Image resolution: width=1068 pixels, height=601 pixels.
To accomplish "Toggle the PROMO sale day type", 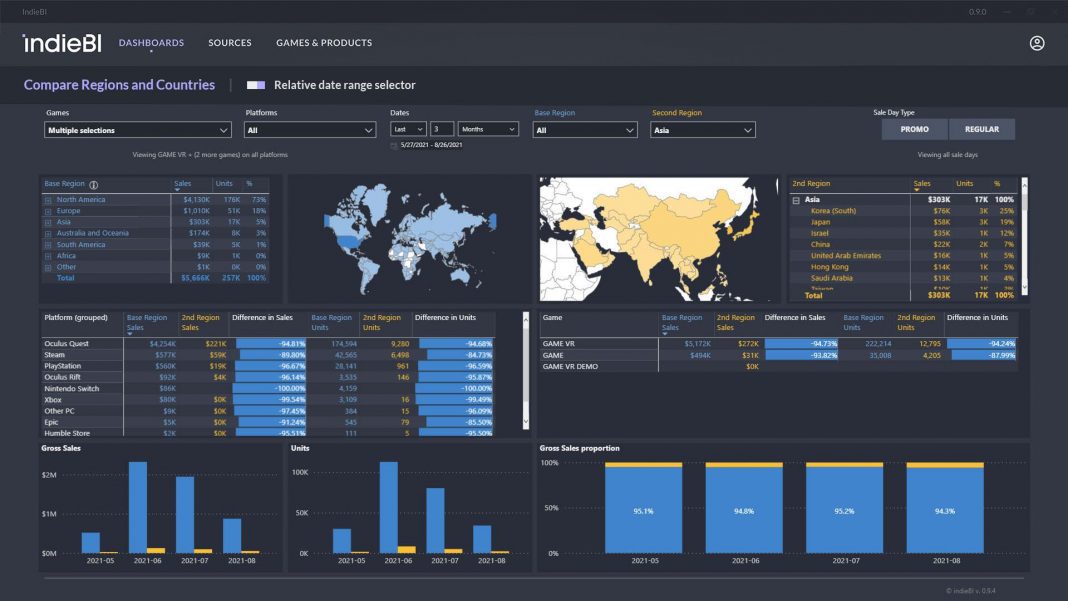I will click(914, 129).
